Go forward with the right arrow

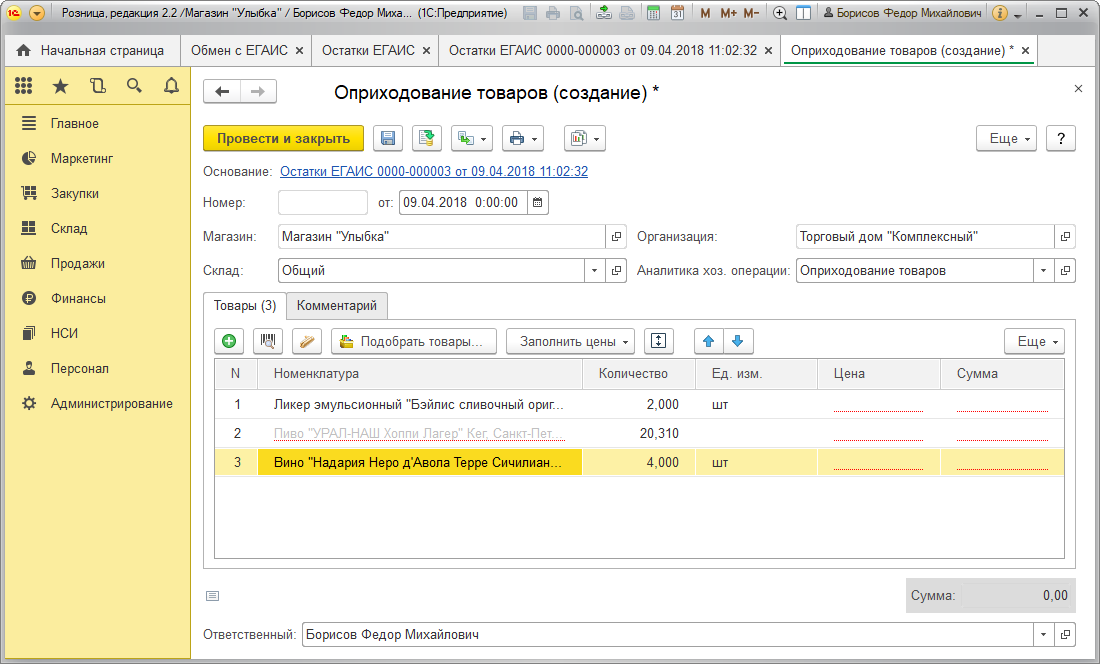pyautogui.click(x=258, y=92)
